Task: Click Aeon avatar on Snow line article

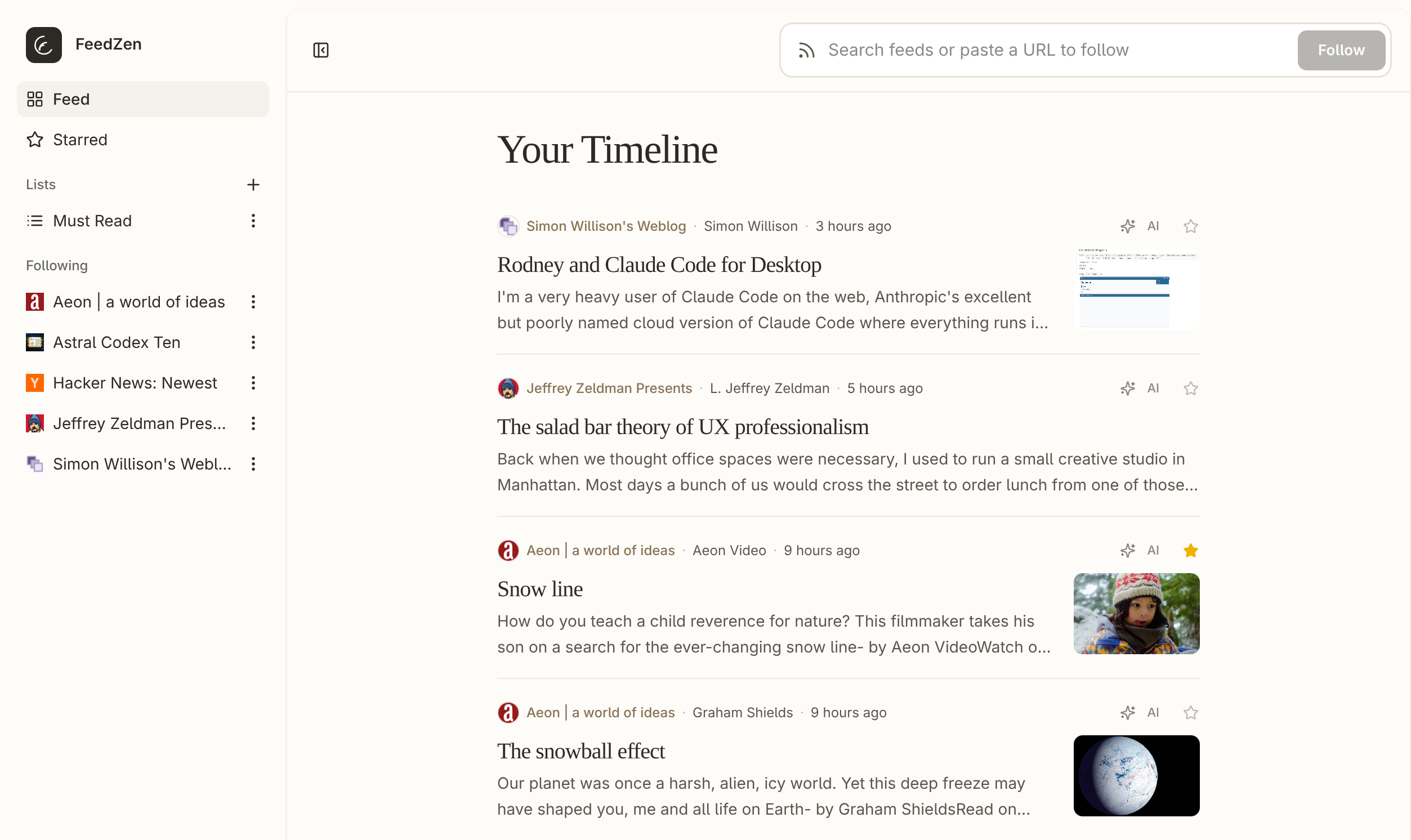Action: pyautogui.click(x=508, y=551)
